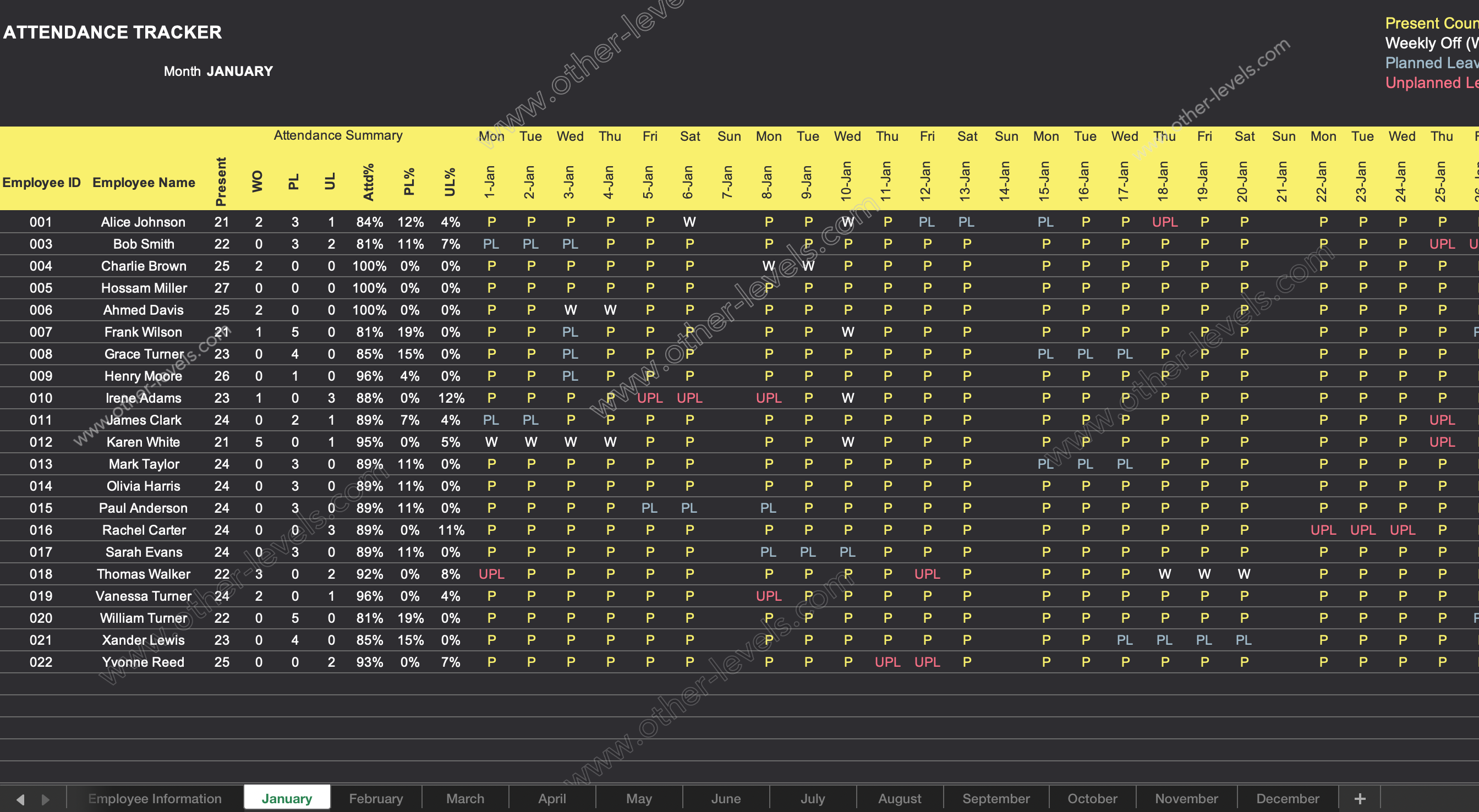This screenshot has height=812, width=1479.
Task: Click Irene Adams's UPL on 5-Jan
Action: tap(649, 398)
